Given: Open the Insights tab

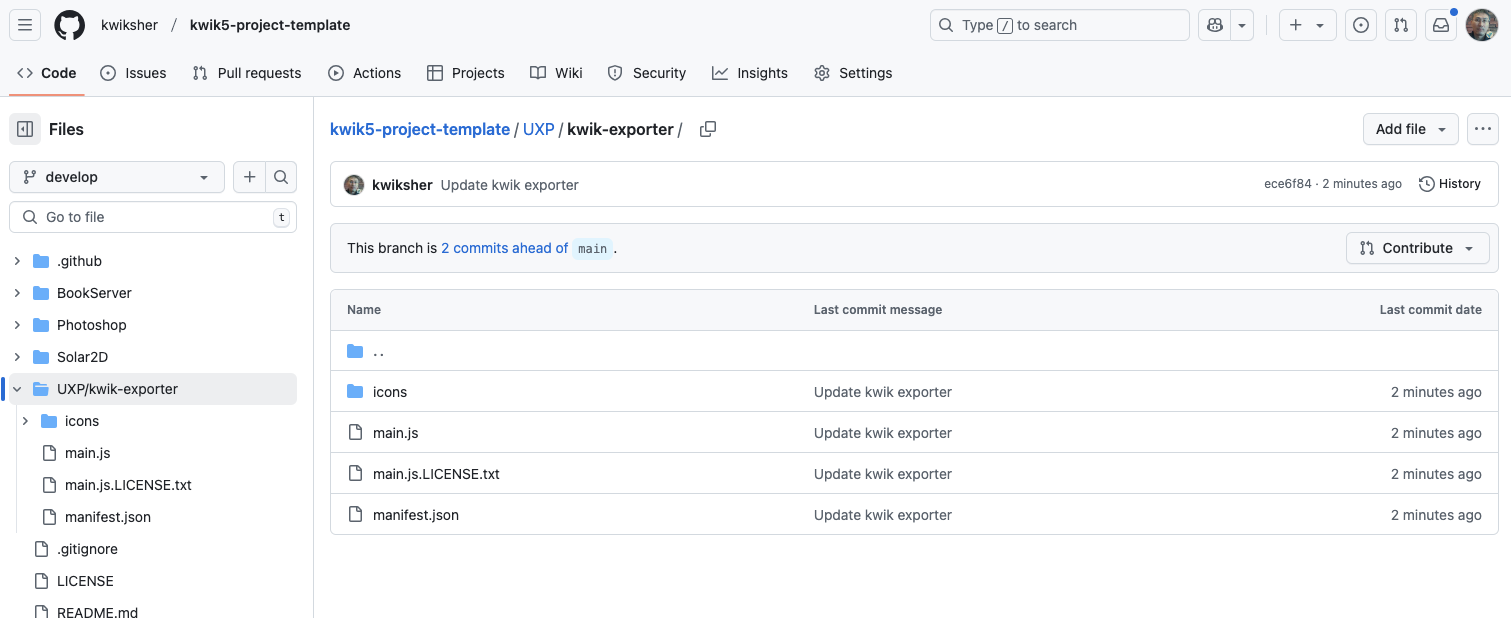Looking at the screenshot, I should click(x=750, y=73).
